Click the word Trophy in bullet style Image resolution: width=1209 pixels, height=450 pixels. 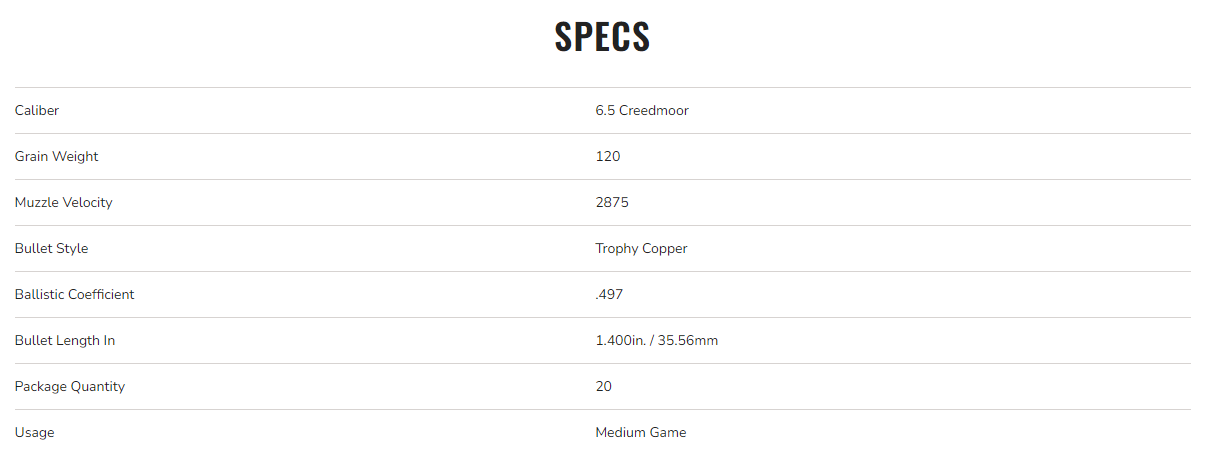click(617, 249)
